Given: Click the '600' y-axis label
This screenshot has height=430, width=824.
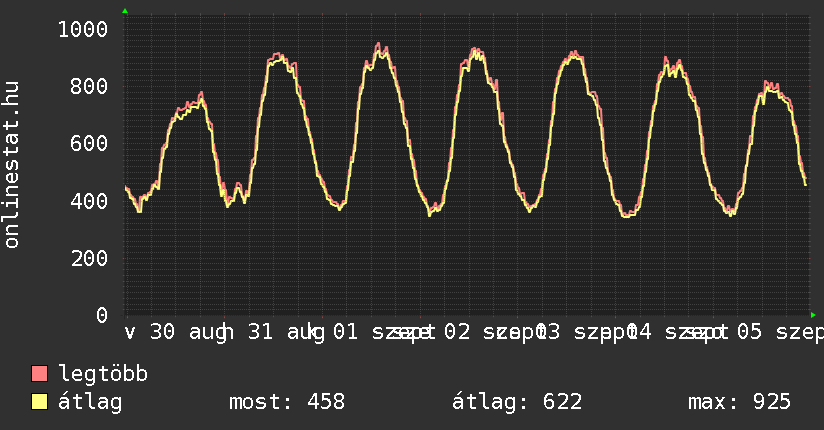Looking at the screenshot, I should (89, 144).
